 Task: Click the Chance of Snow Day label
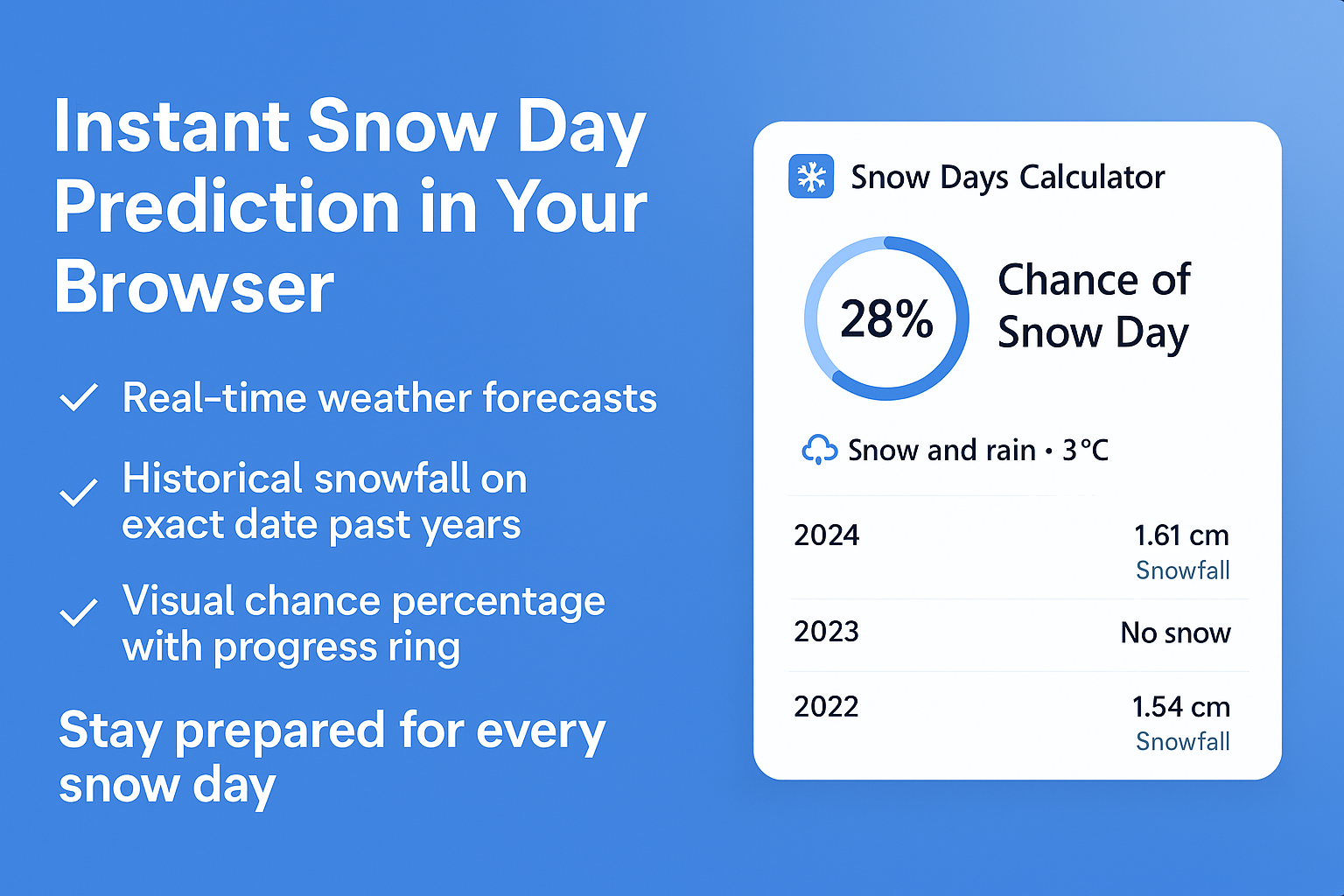(1094, 306)
